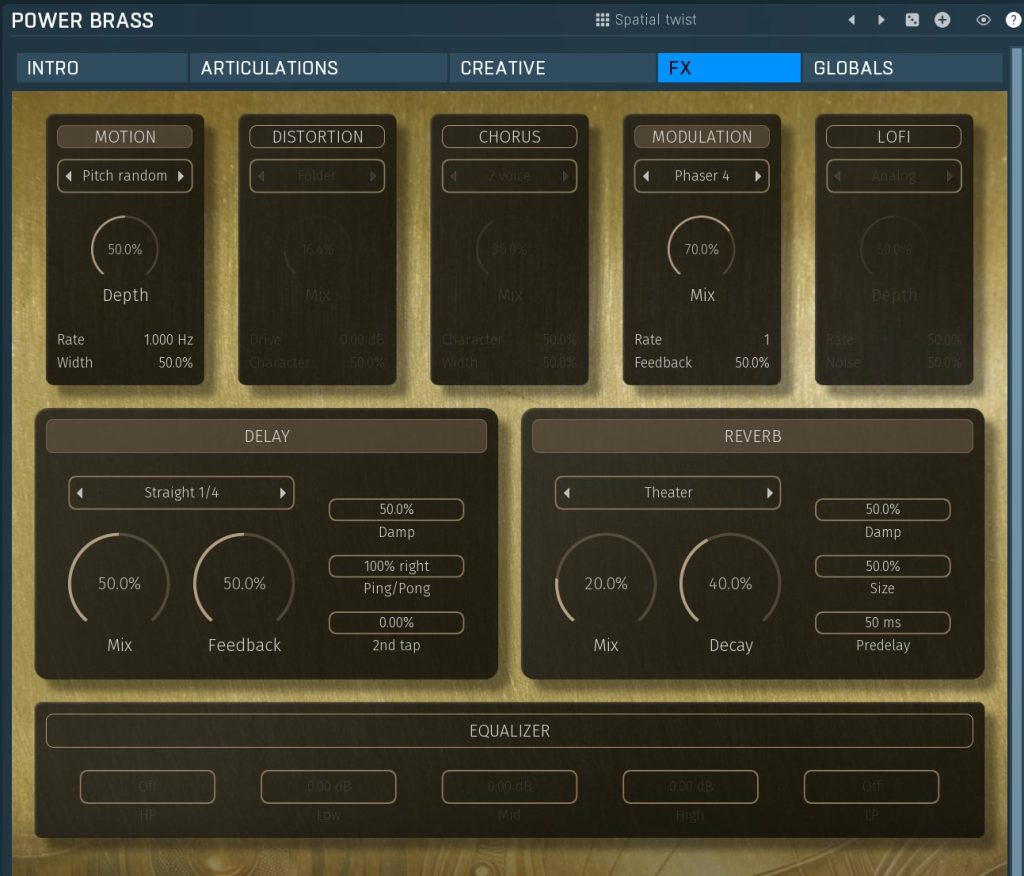Viewport: 1024px width, 876px height.
Task: Click the plus icon in top bar
Action: pos(942,20)
